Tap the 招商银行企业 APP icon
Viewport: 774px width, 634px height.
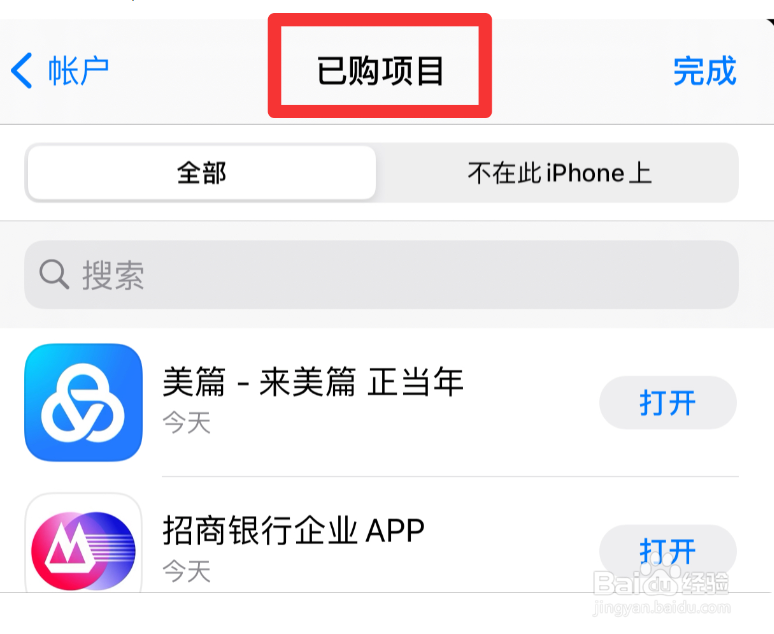83,543
